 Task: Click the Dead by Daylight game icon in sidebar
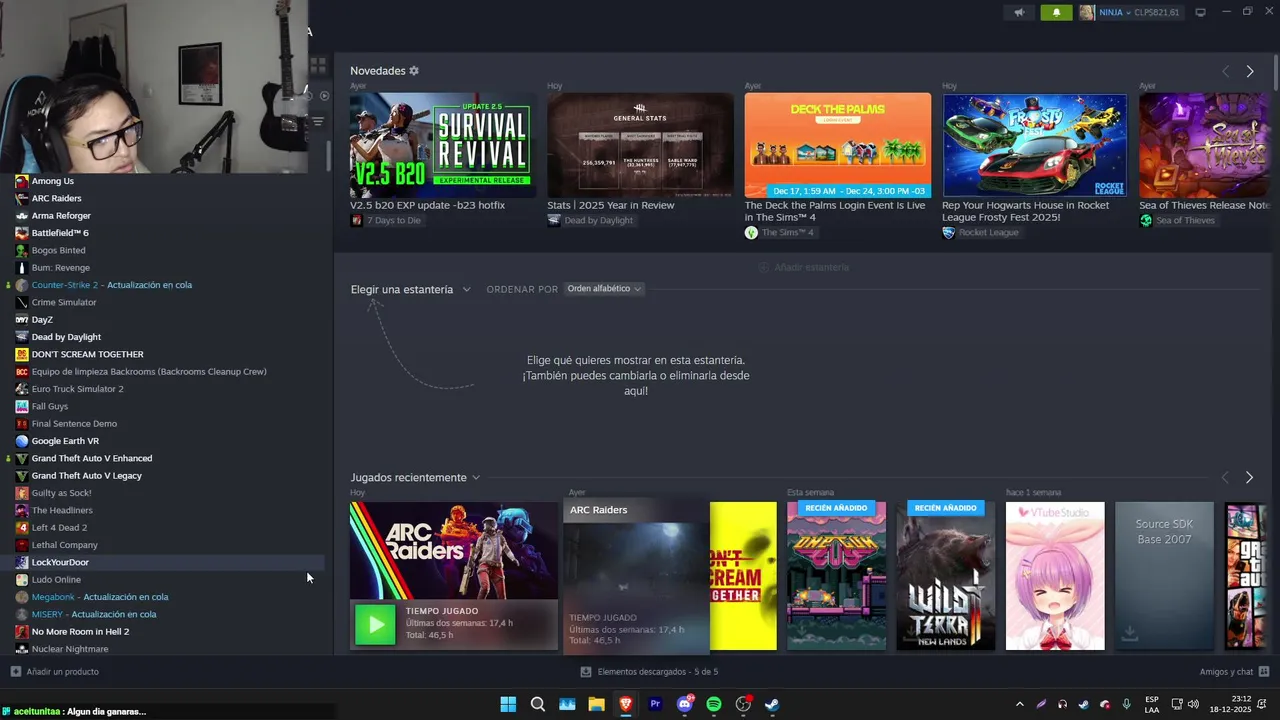point(22,337)
